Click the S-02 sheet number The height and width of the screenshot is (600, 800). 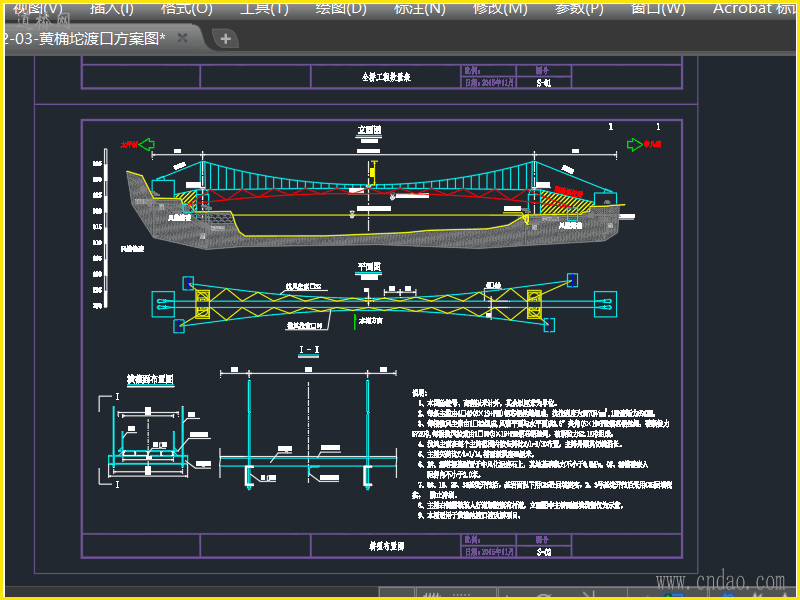coord(543,552)
